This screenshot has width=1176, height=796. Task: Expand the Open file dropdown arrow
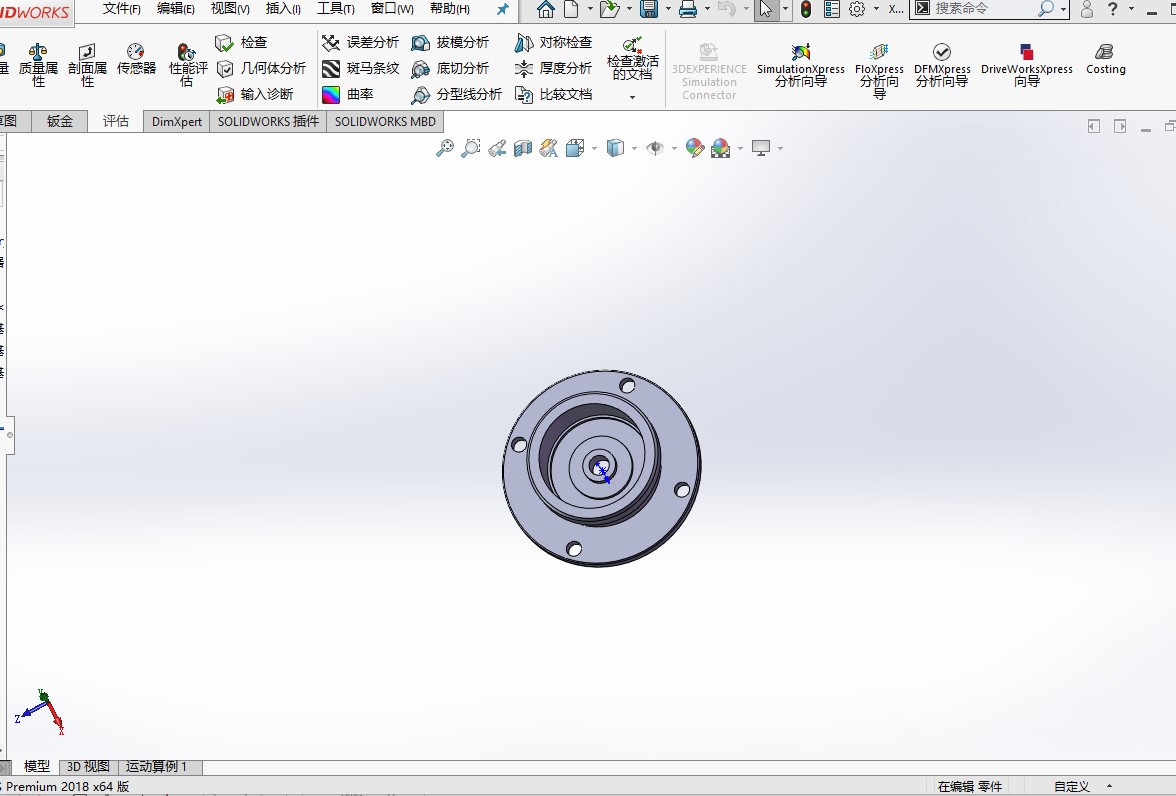point(628,9)
